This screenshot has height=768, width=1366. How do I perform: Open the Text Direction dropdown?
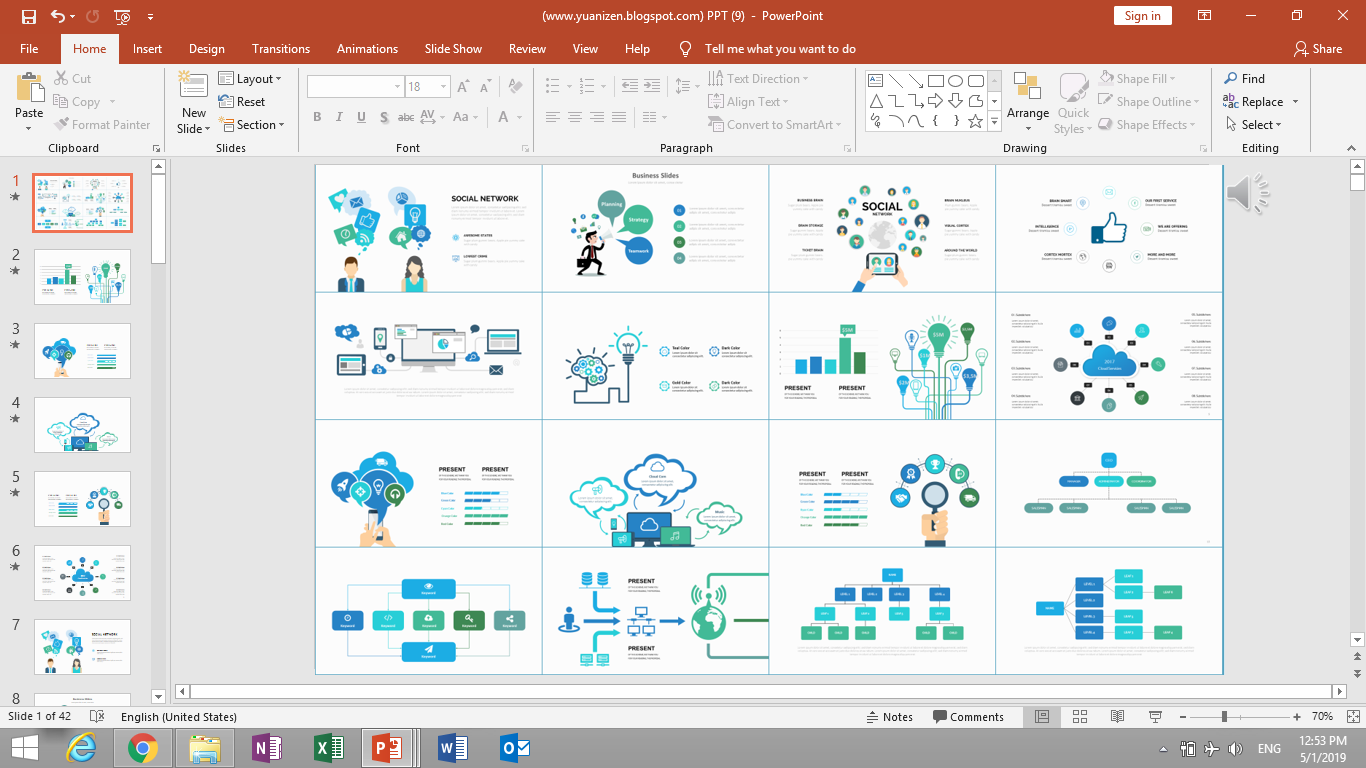759,78
